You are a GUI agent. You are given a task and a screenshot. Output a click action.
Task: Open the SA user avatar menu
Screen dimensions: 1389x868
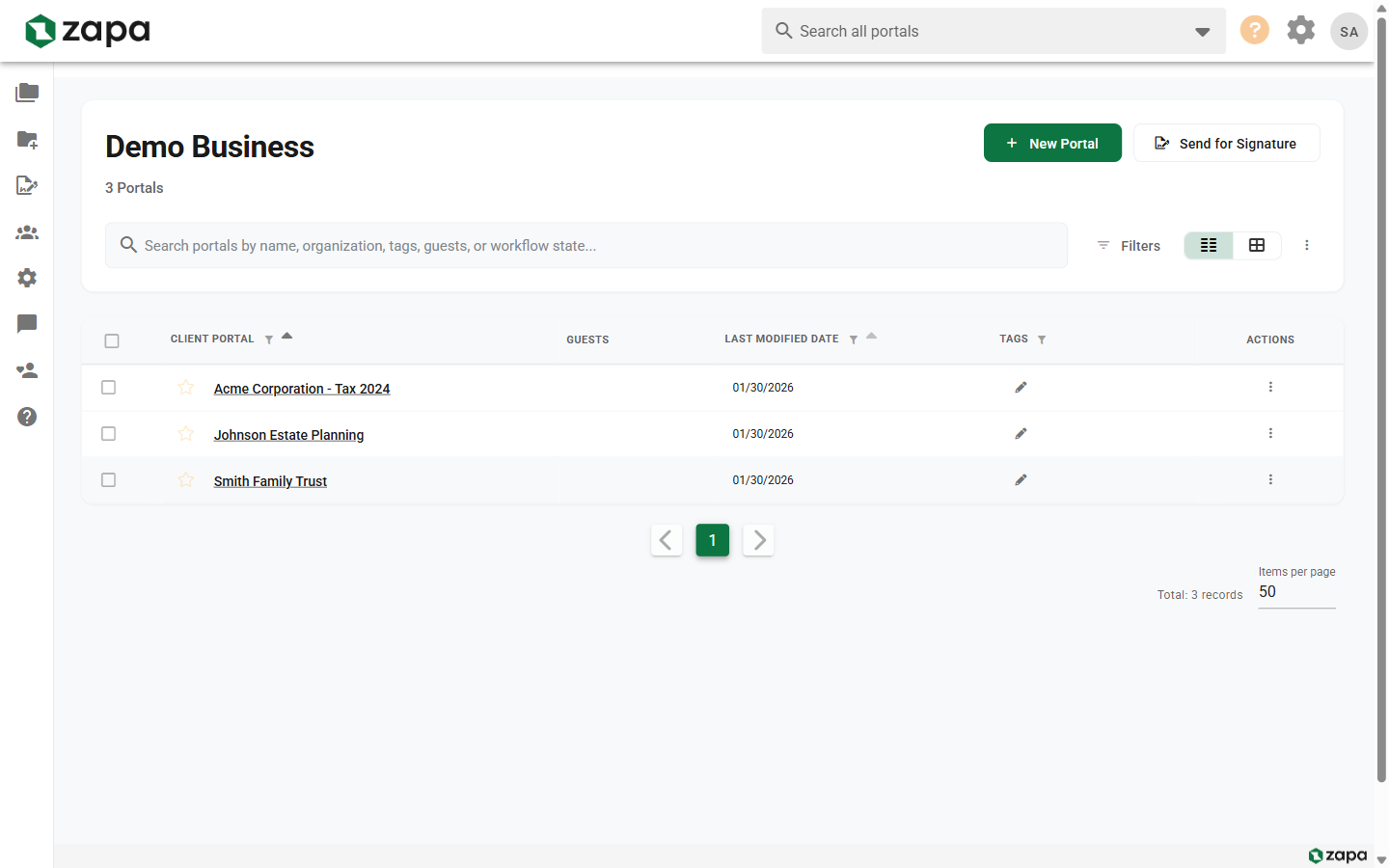(x=1348, y=31)
